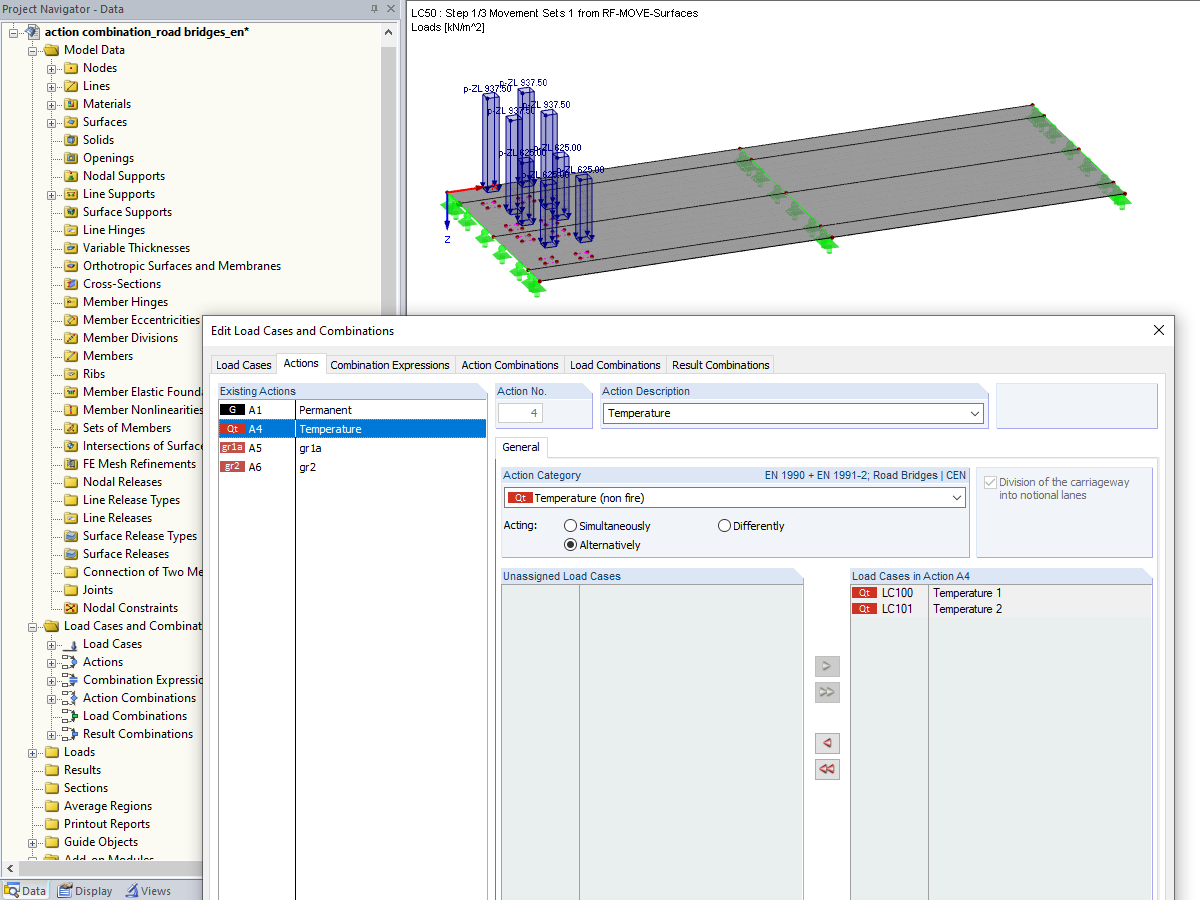1200x900 pixels.
Task: Expand the Nodes tree node
Action: coord(52,68)
